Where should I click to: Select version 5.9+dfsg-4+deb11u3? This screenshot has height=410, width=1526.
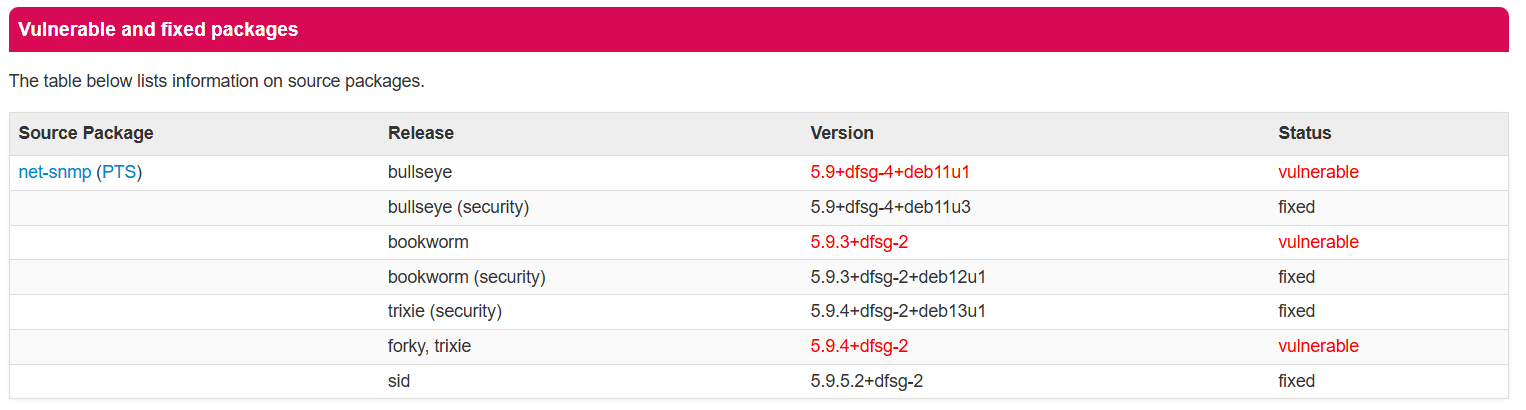pos(891,207)
